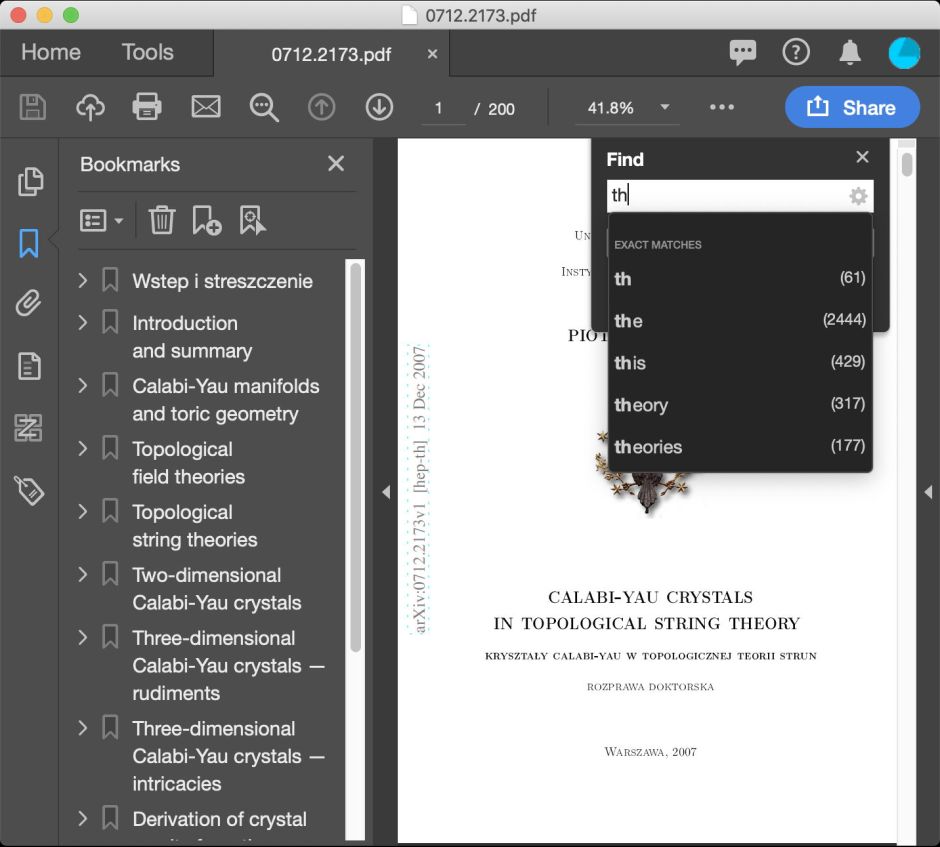Delete selected bookmark with trash icon
The image size is (940, 847).
pyautogui.click(x=162, y=220)
